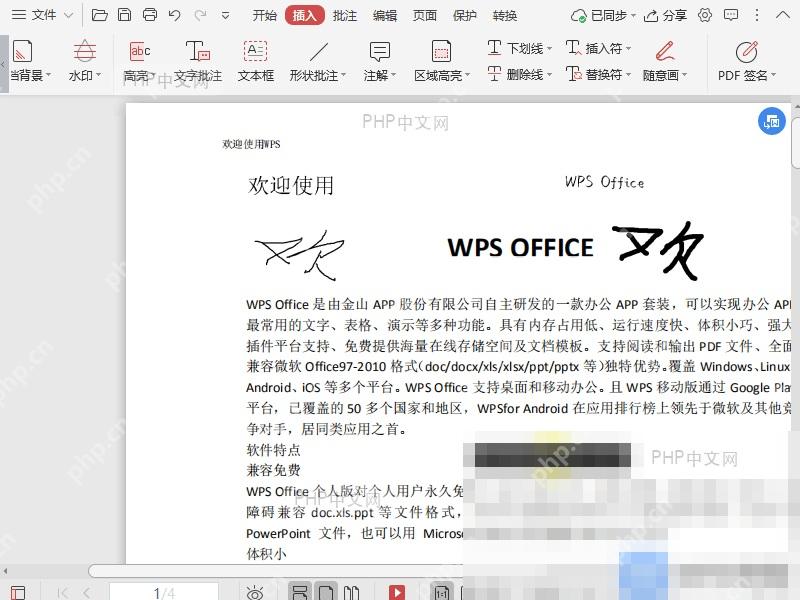800x600 pixels.
Task: Show more options with three-dot icon
Action: [757, 15]
